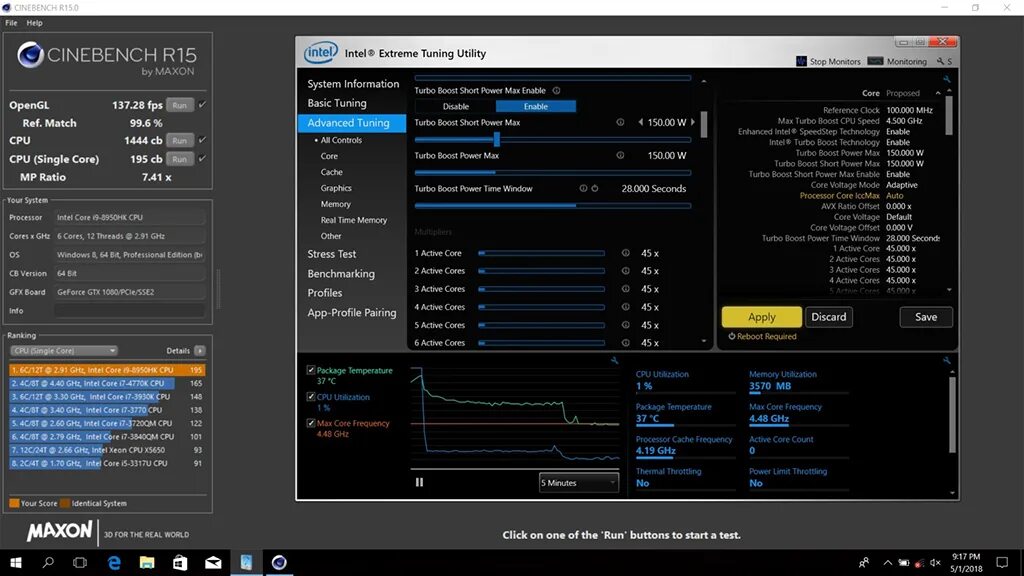
Task: Open the Monitoring view icon in XTU header
Action: (875, 61)
